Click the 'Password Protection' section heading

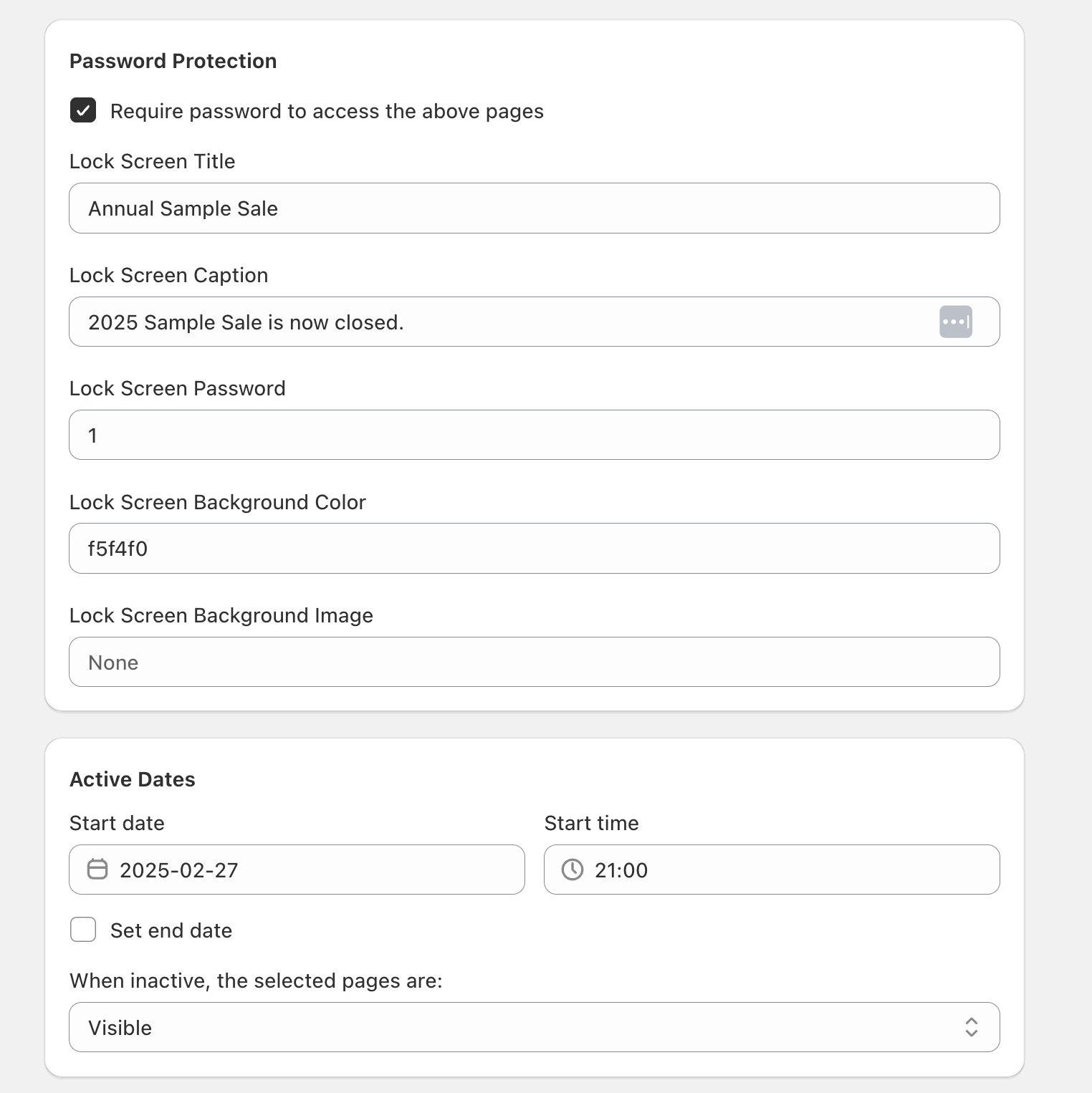click(x=173, y=61)
